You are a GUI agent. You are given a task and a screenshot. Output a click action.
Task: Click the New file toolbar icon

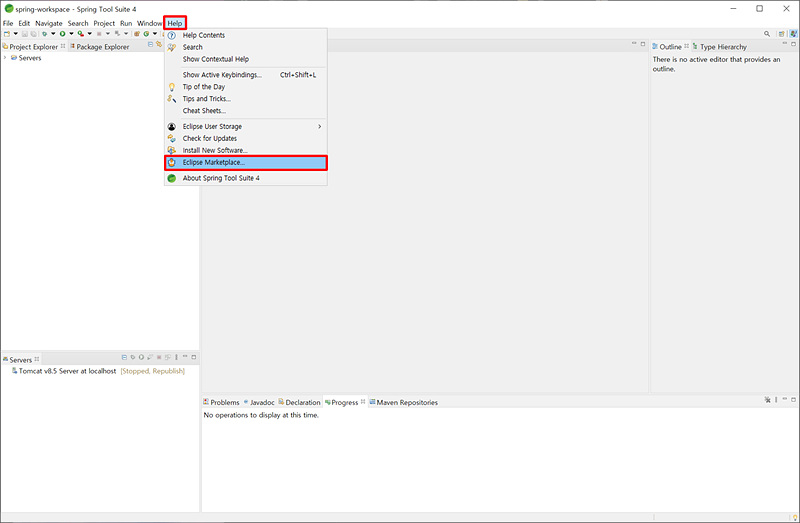click(x=7, y=34)
